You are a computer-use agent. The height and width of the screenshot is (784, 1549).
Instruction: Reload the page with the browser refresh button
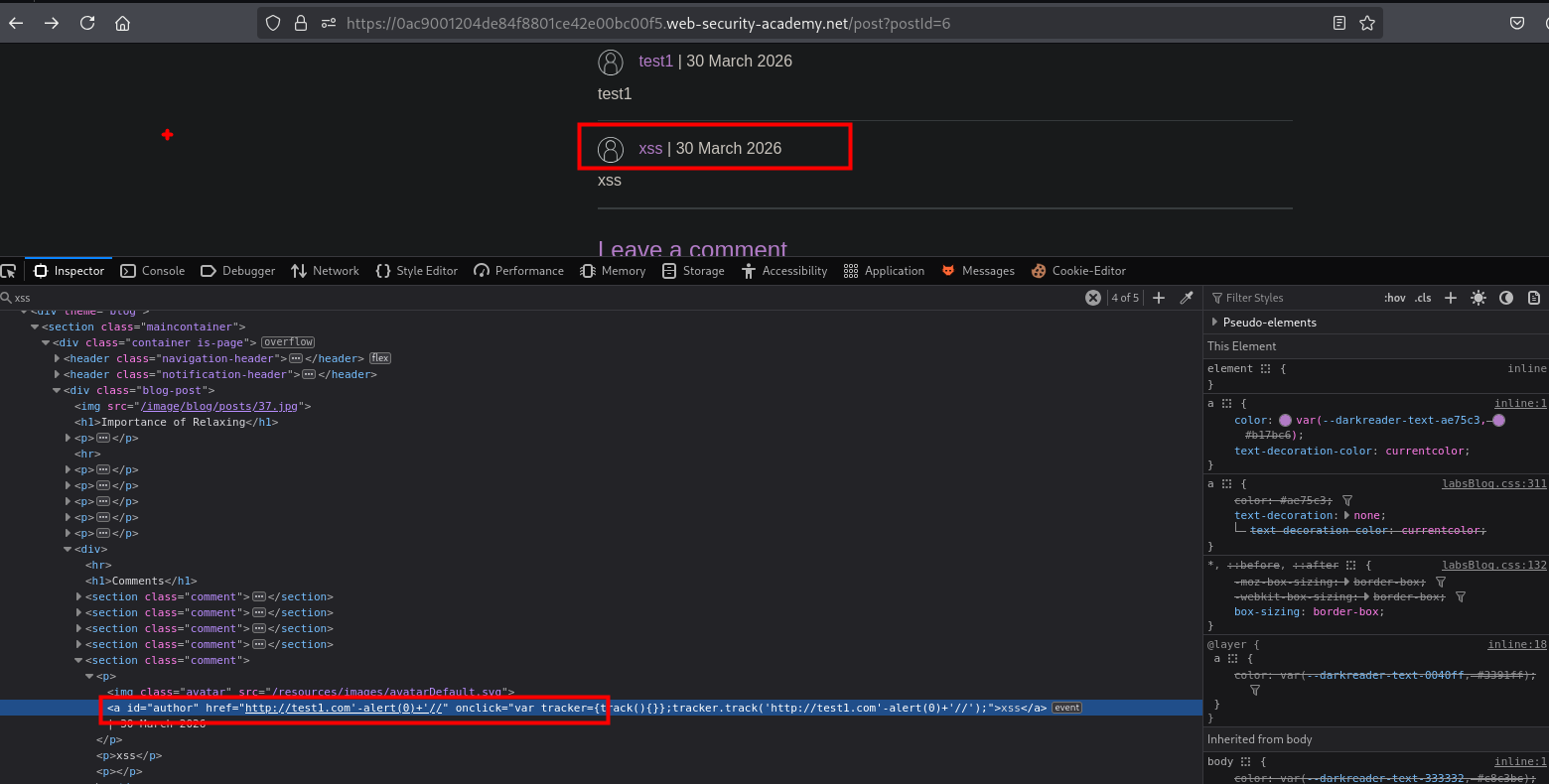[x=87, y=23]
